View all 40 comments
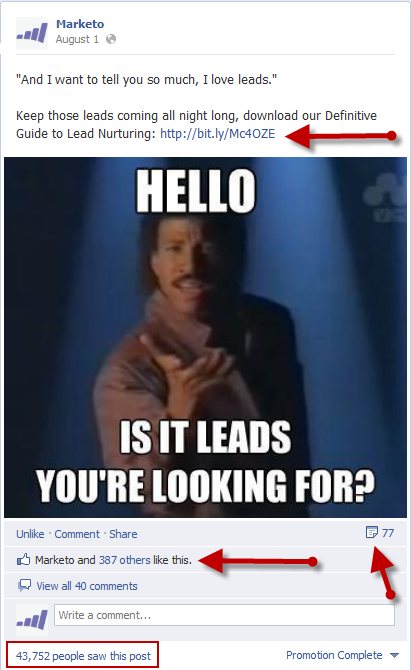The height and width of the screenshot is (670, 411). pyautogui.click(x=87, y=586)
